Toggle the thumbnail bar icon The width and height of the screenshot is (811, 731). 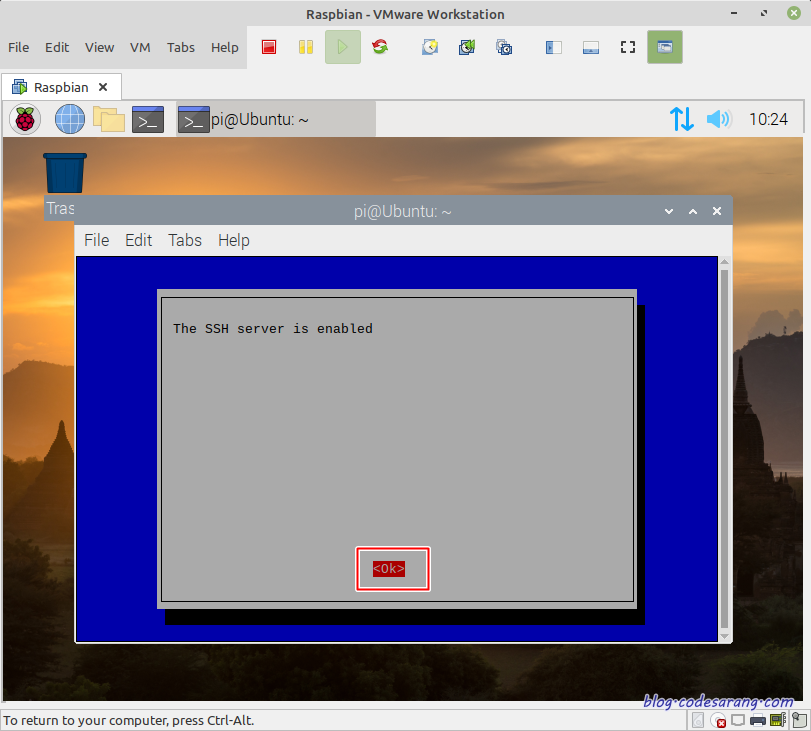pyautogui.click(x=591, y=48)
